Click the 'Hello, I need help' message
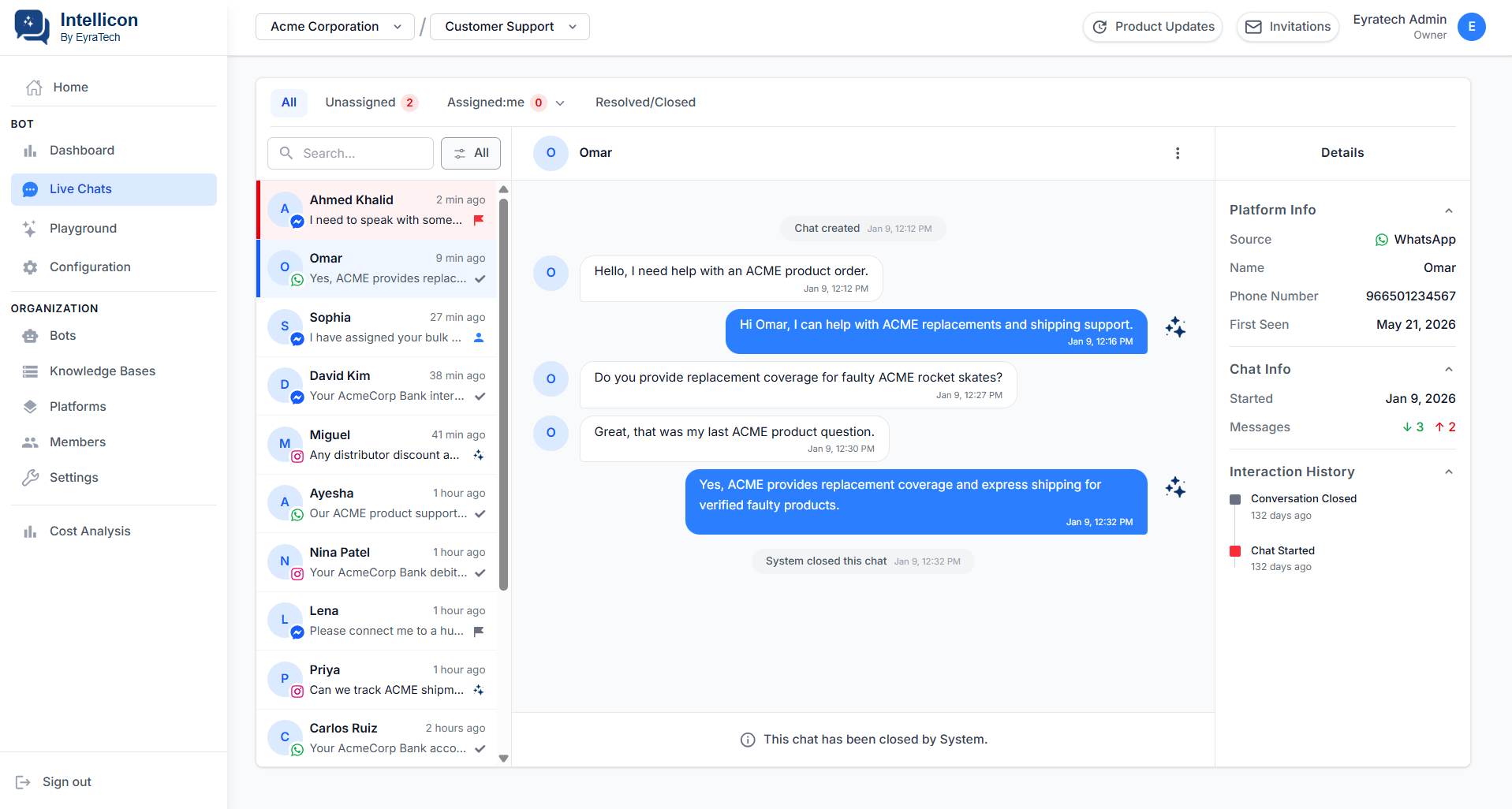This screenshot has width=1512, height=809. [731, 279]
